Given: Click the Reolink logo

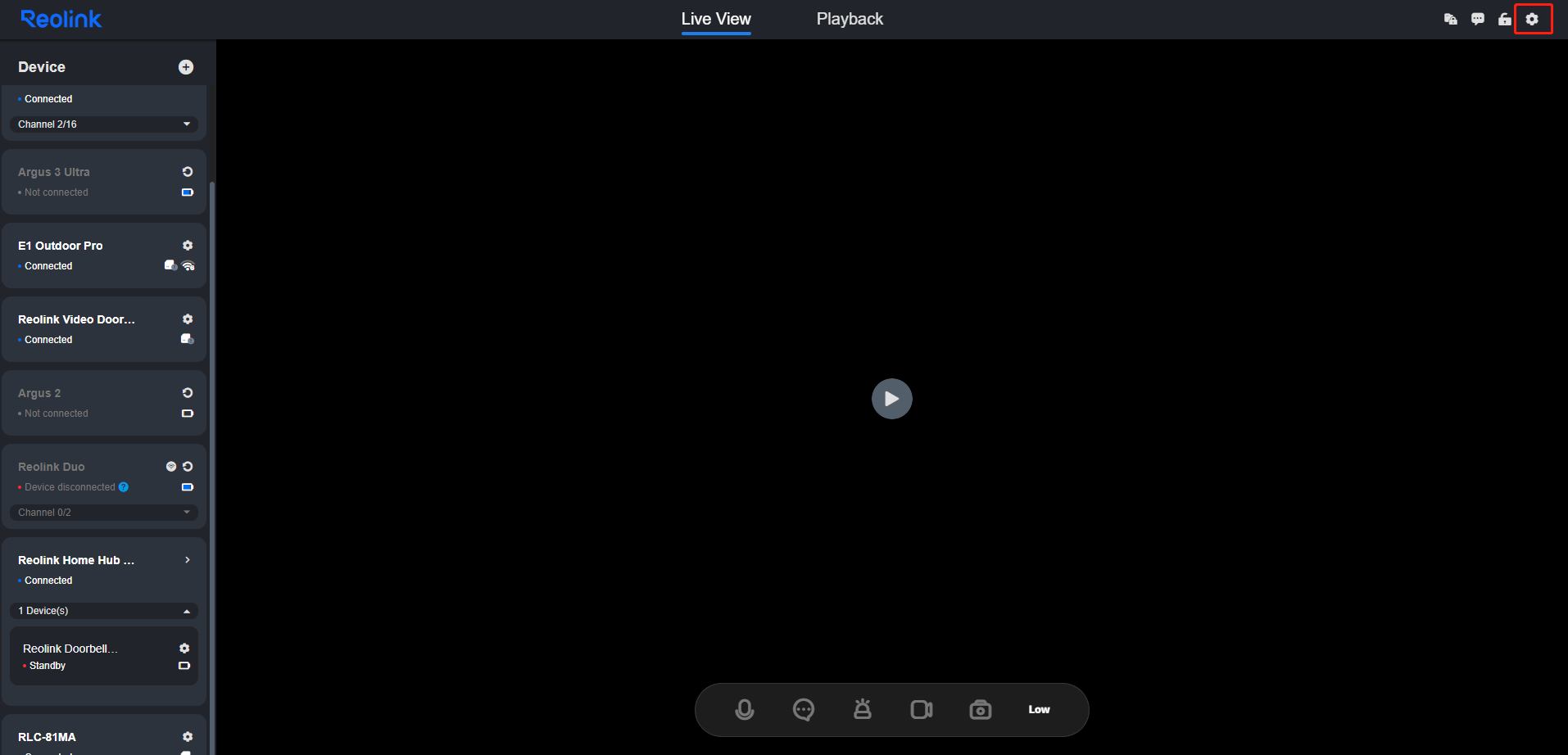Looking at the screenshot, I should click(61, 19).
